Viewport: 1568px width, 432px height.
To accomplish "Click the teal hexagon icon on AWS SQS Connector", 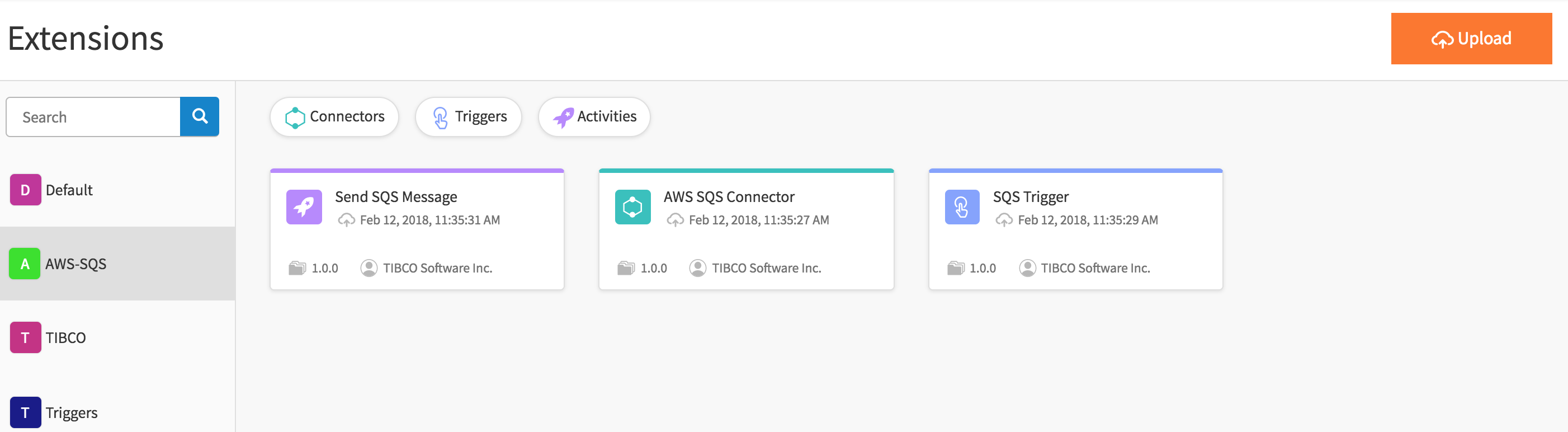I will click(x=632, y=207).
